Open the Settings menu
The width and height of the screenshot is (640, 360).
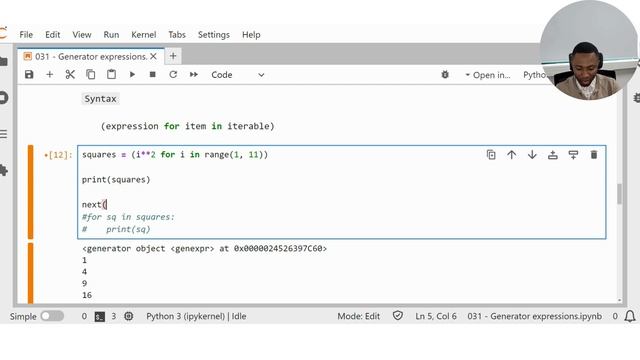point(213,35)
